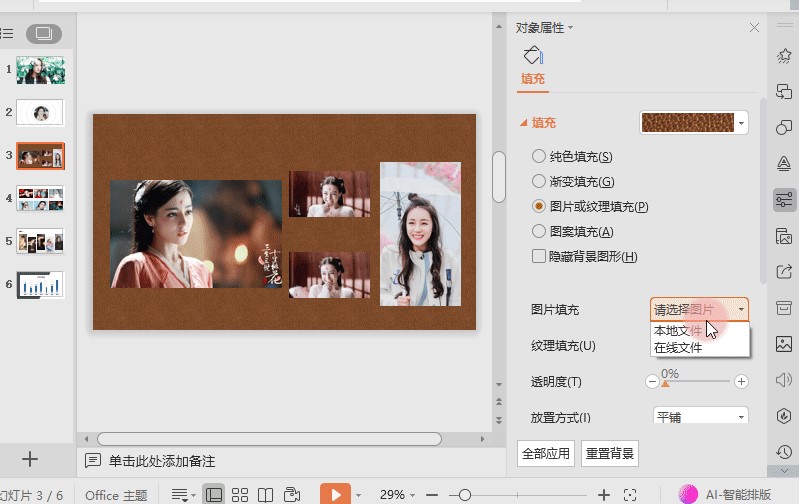Zoom out with the minus button
Image resolution: width=800 pixels, height=504 pixels.
point(432,495)
